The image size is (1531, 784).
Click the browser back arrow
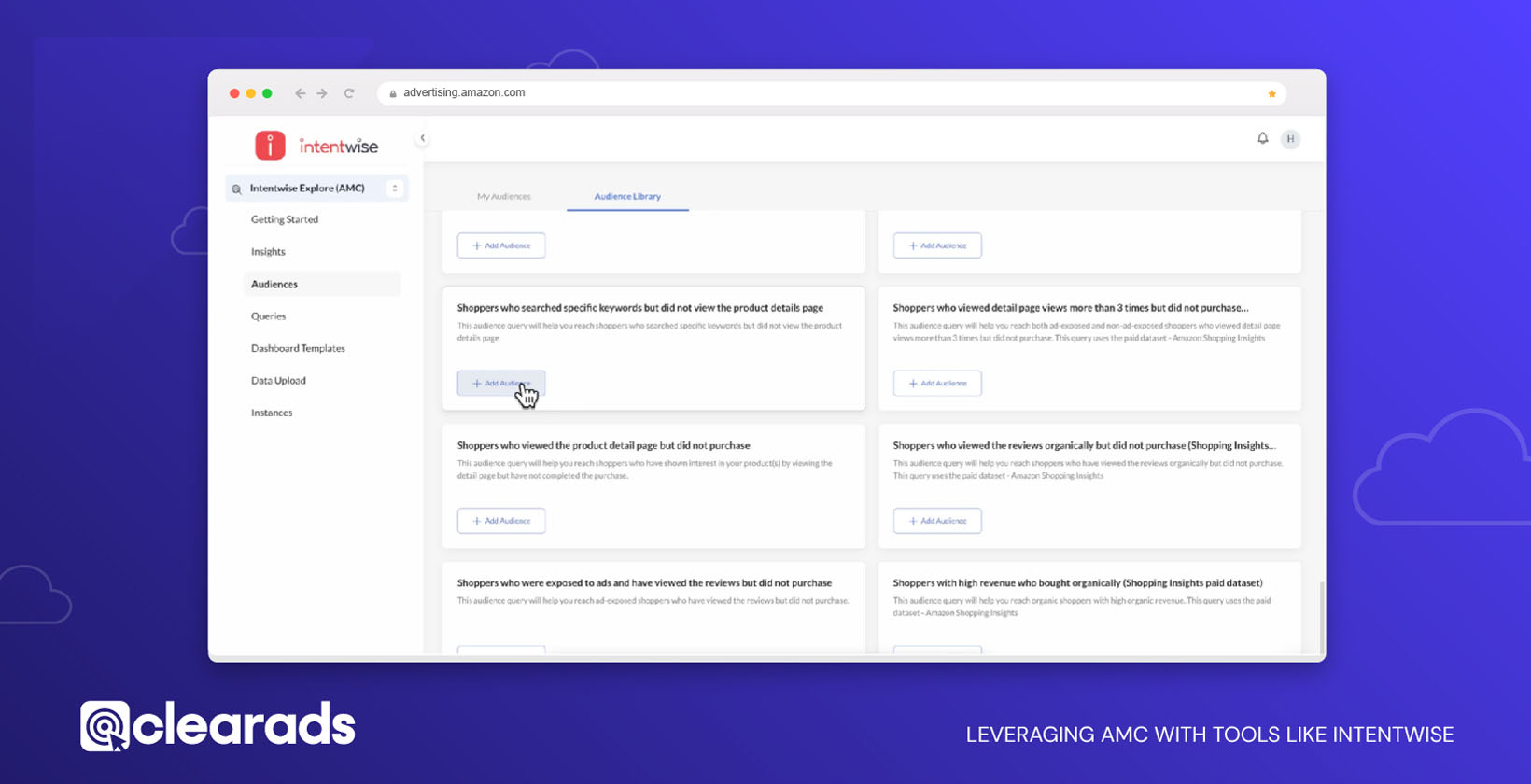tap(300, 93)
